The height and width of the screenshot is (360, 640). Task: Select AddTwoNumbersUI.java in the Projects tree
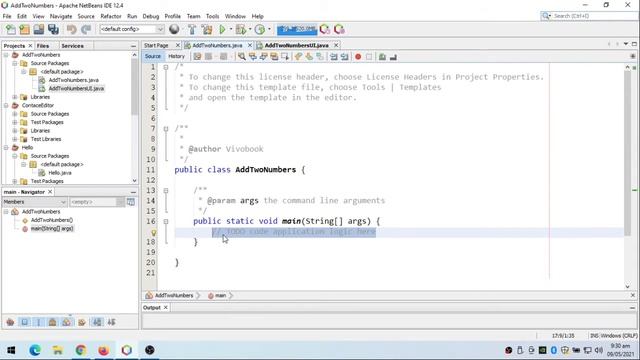[76, 89]
